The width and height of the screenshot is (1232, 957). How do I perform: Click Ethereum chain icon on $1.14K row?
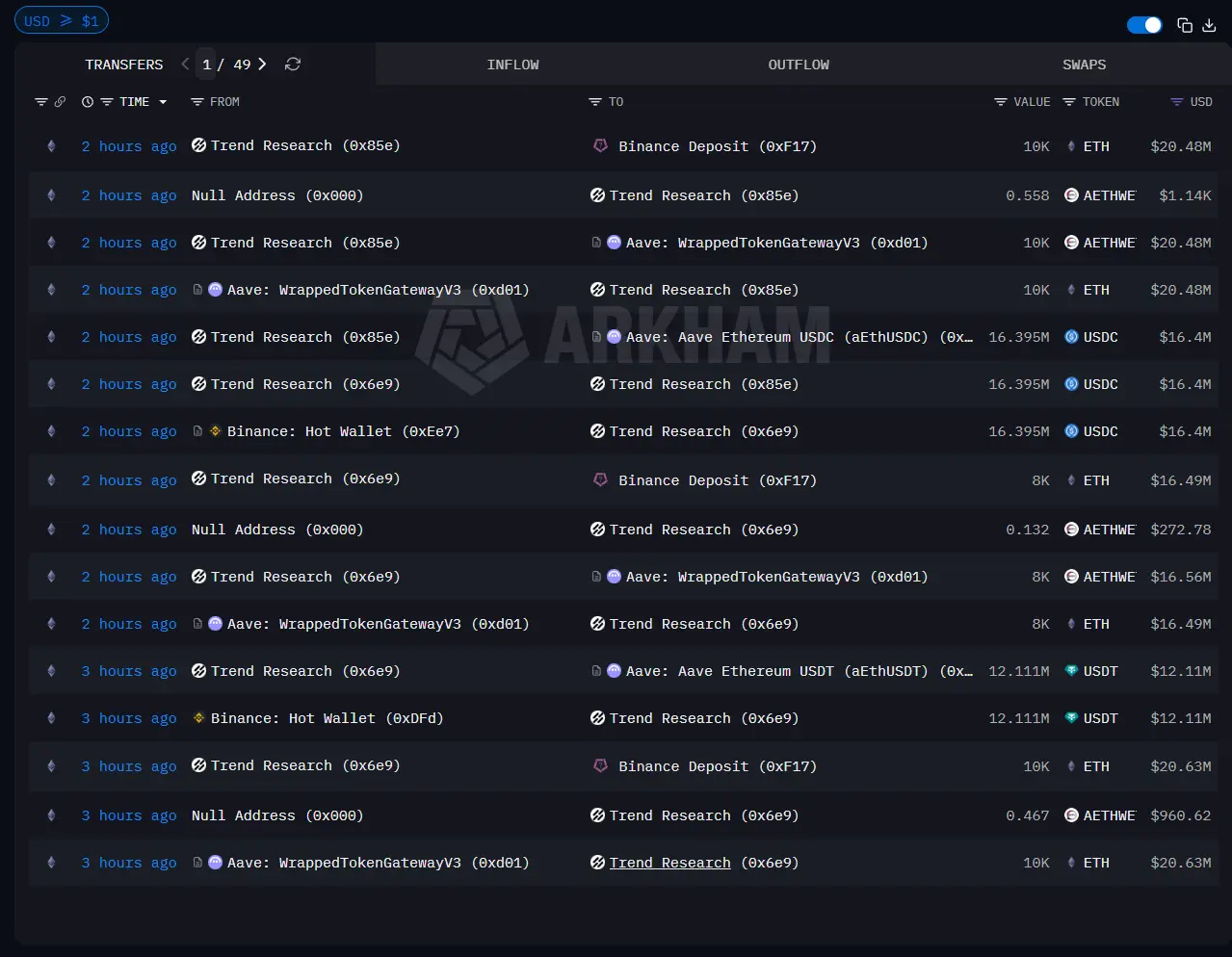point(51,195)
